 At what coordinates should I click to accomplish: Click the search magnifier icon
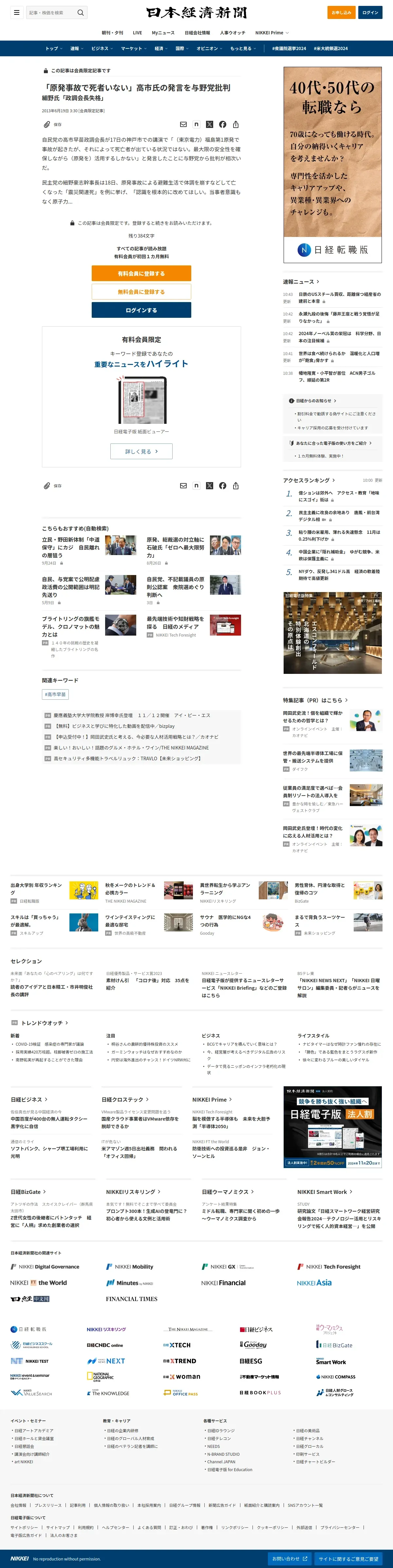pyautogui.click(x=81, y=12)
